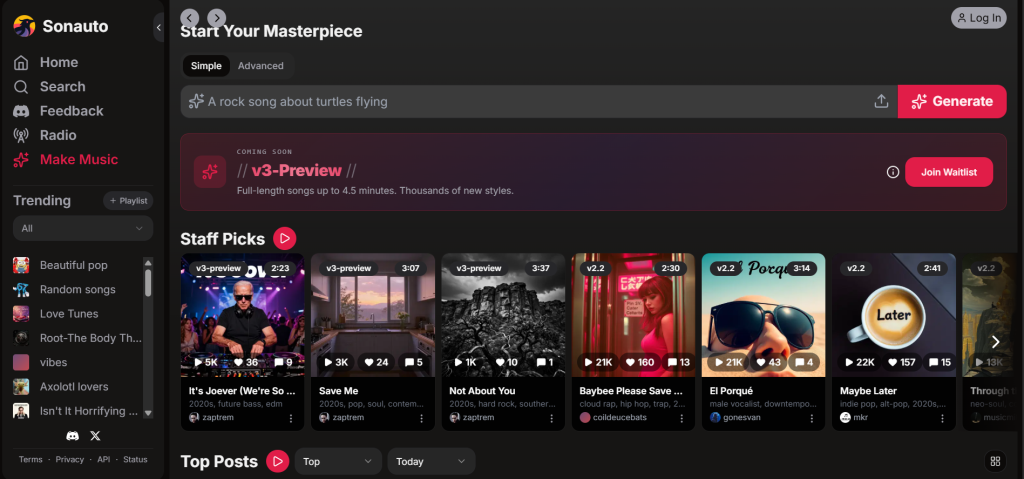Open Discord link icon in sidebar footer
Image resolution: width=1024 pixels, height=479 pixels.
click(x=73, y=436)
